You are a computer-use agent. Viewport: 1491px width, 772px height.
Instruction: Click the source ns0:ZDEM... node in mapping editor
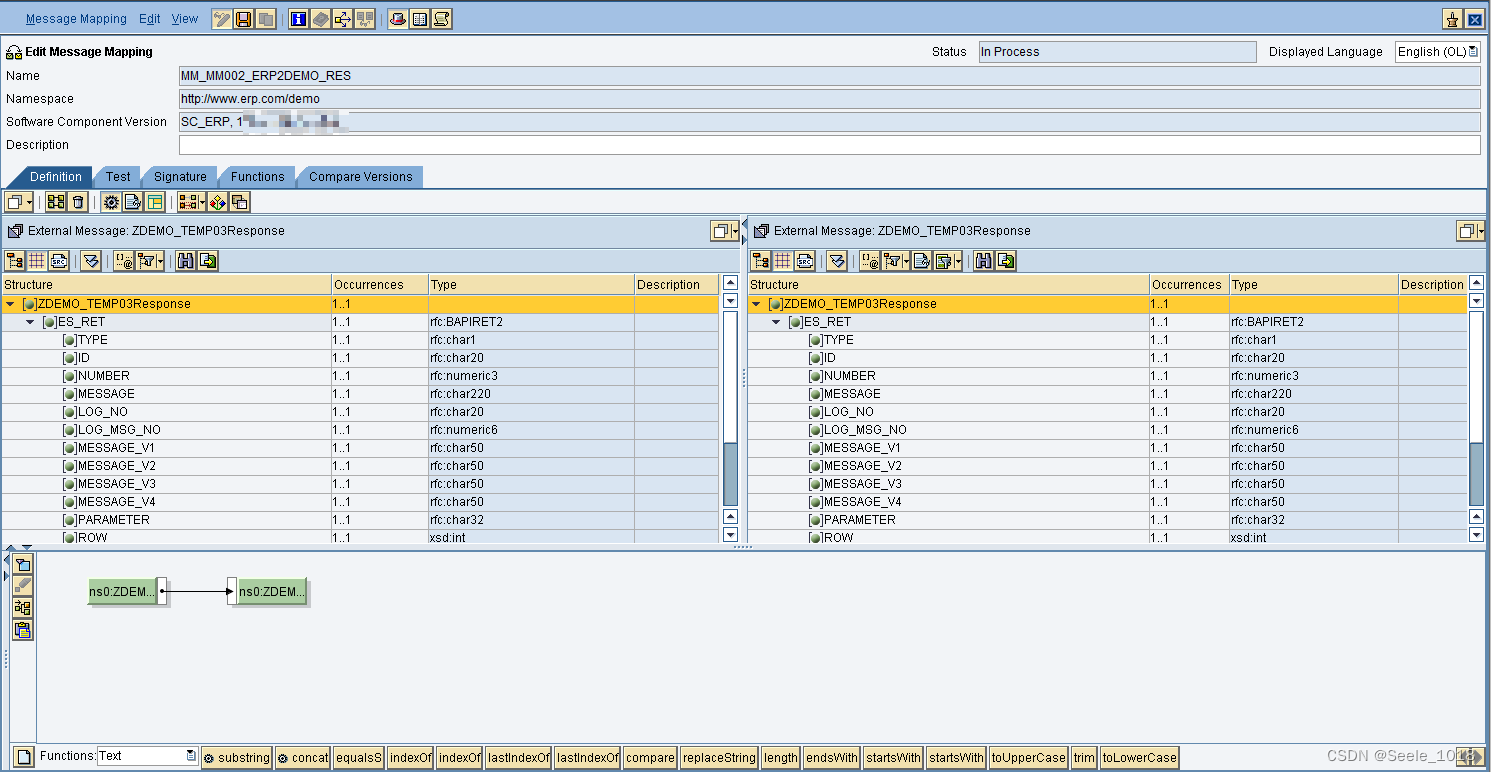click(123, 592)
